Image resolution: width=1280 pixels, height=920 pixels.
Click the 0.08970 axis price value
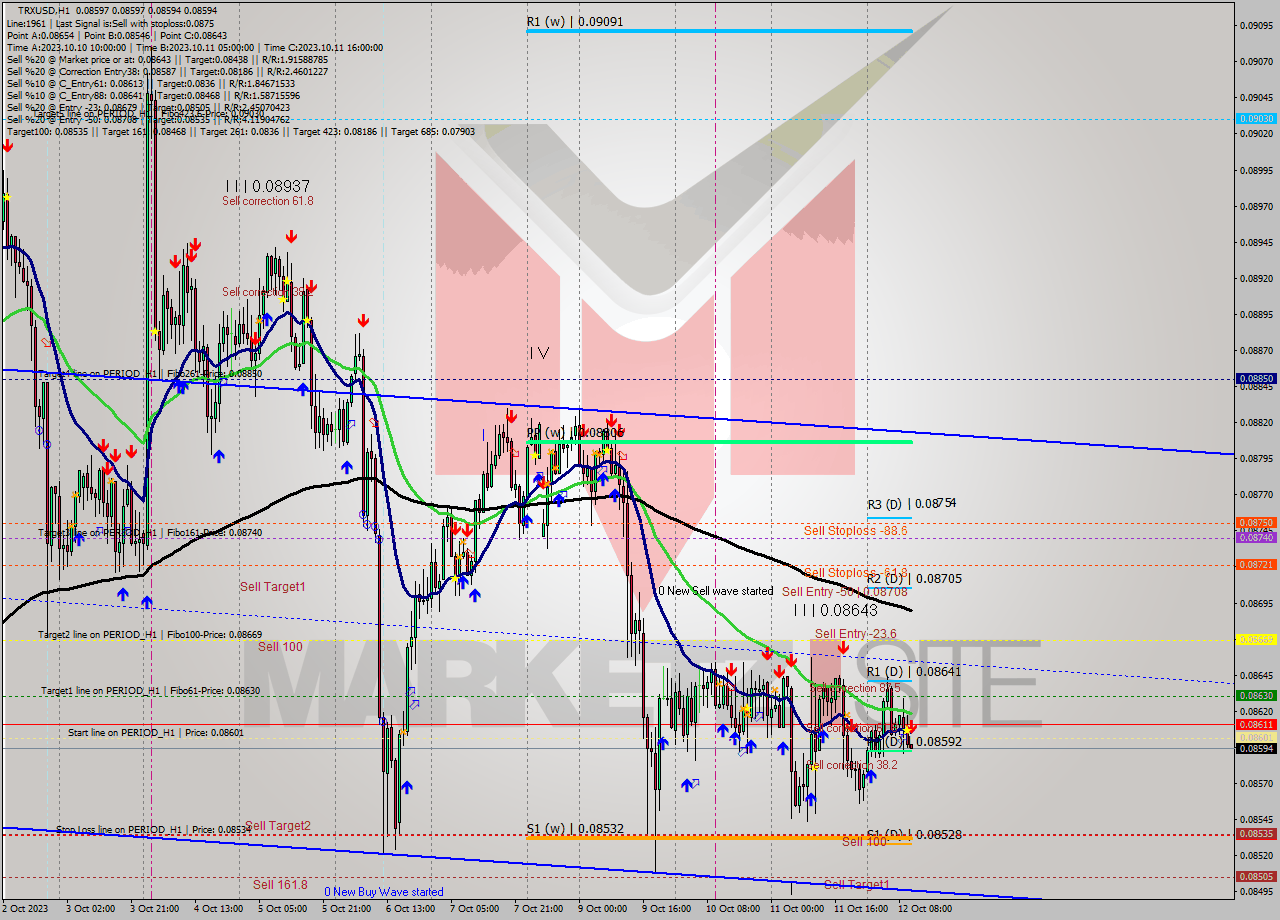pyautogui.click(x=1256, y=206)
